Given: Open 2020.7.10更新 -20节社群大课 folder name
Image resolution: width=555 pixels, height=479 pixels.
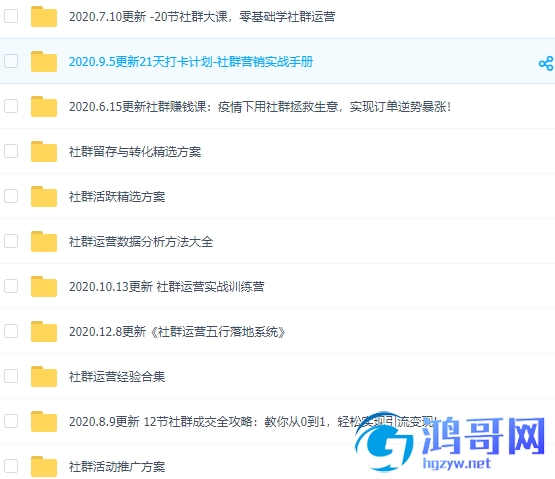Looking at the screenshot, I should click(x=202, y=17).
